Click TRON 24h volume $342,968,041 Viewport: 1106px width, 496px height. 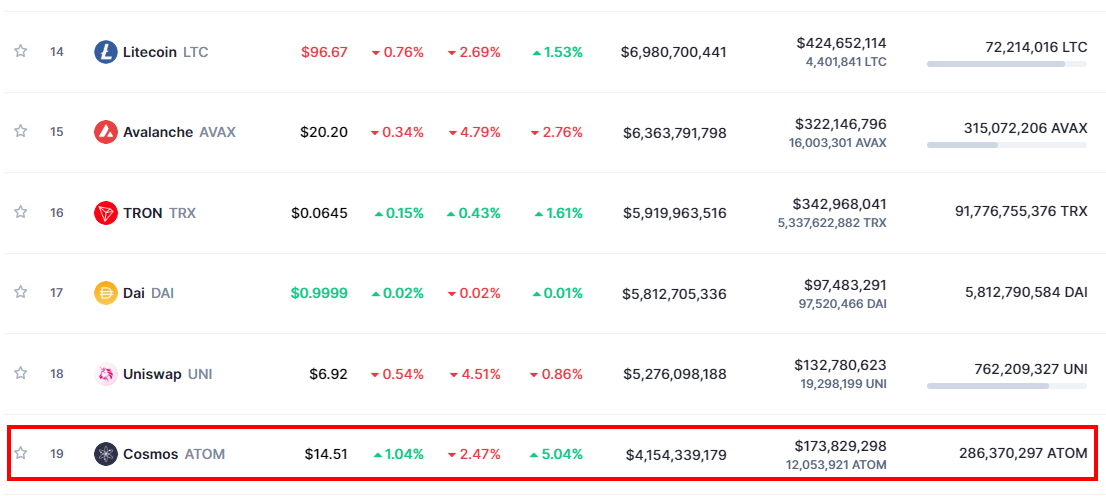[x=839, y=204]
